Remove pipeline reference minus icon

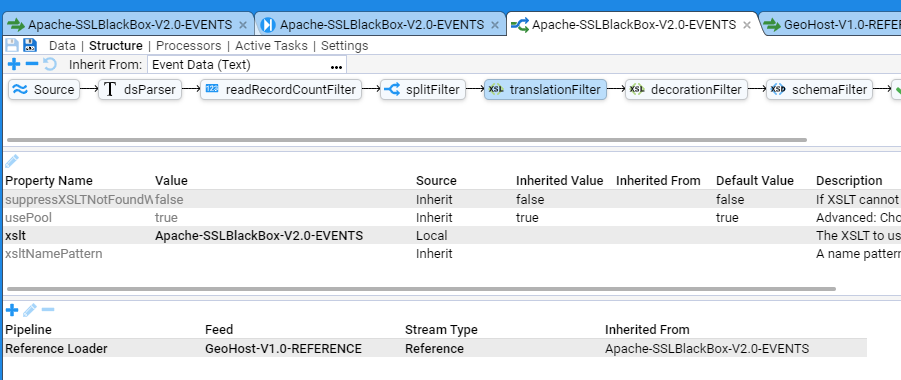click(x=48, y=310)
